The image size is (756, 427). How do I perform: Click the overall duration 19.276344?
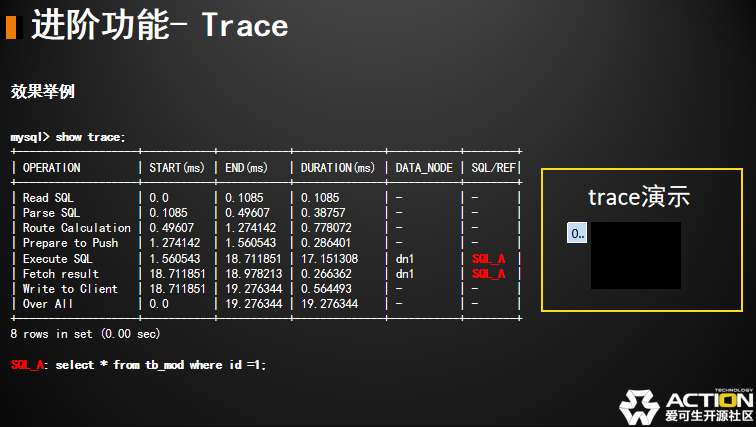329,304
